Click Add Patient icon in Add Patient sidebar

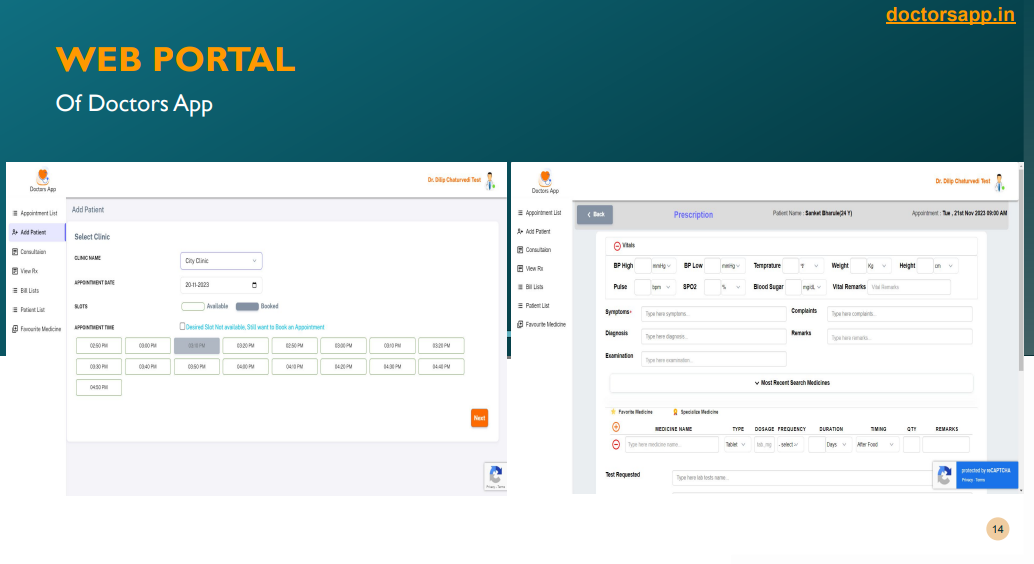click(x=15, y=232)
